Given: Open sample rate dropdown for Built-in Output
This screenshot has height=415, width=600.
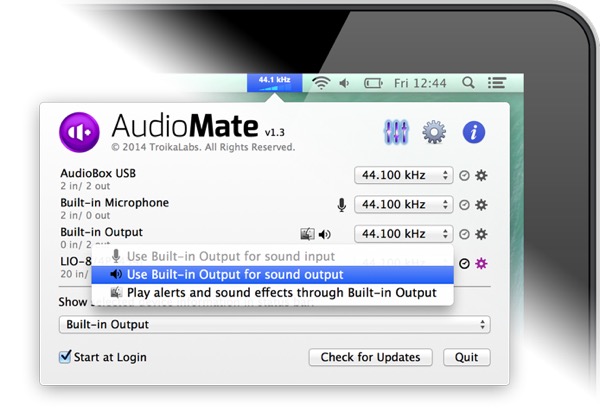Looking at the screenshot, I should pos(404,234).
